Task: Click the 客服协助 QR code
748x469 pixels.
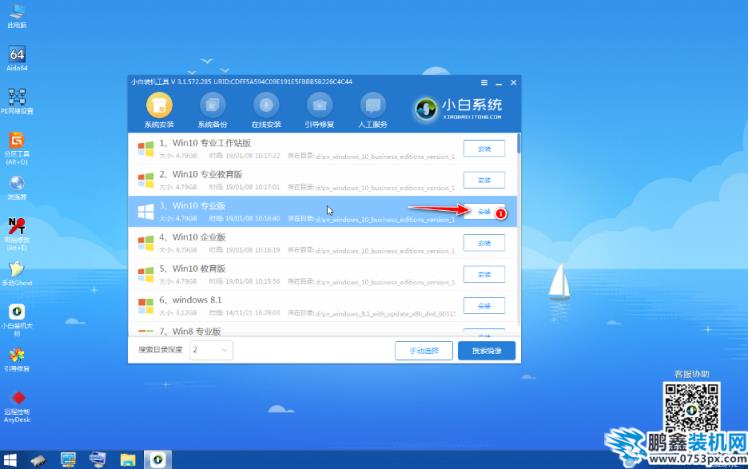Action: coord(691,408)
